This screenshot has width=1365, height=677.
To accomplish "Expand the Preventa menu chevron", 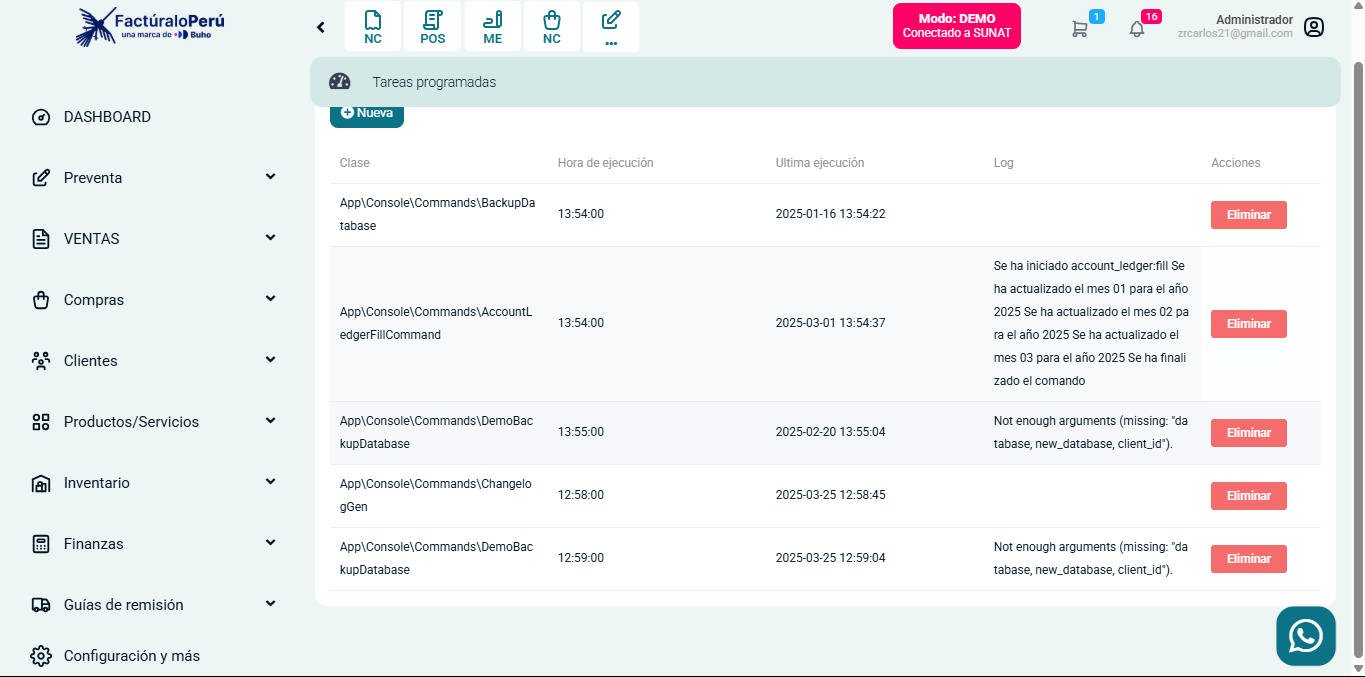I will pos(270,177).
